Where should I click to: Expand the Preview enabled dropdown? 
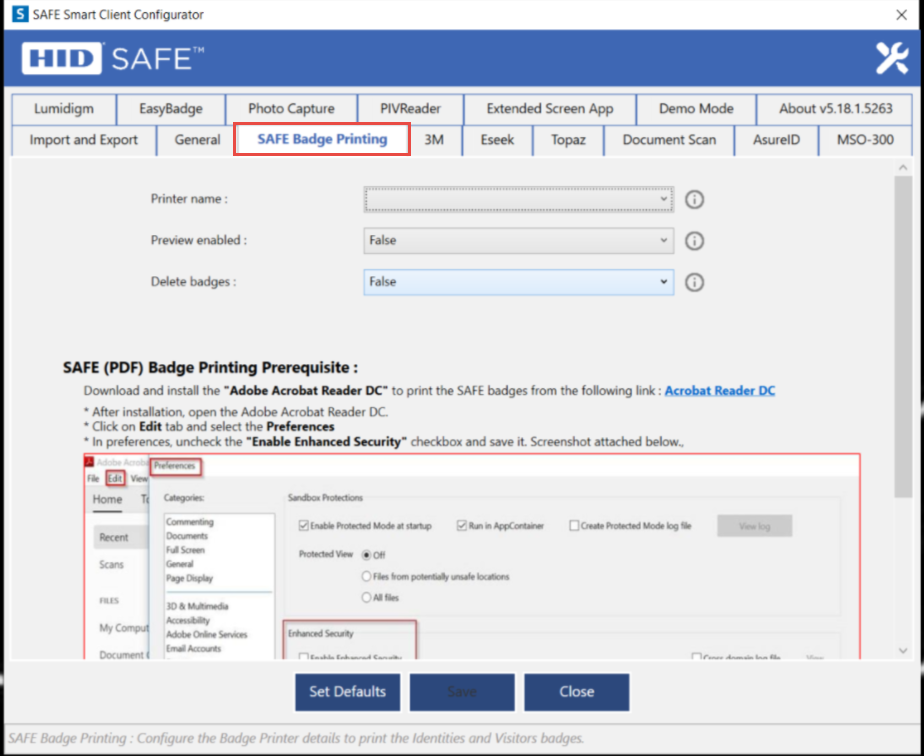519,240
